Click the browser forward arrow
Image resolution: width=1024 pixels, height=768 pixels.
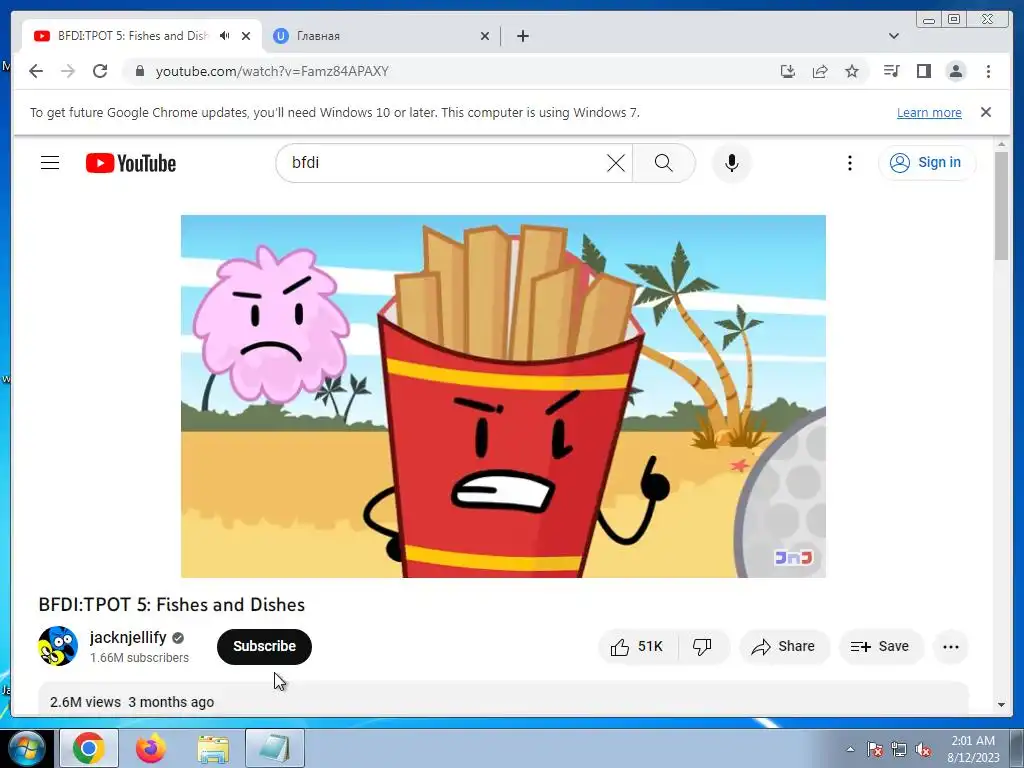(68, 71)
